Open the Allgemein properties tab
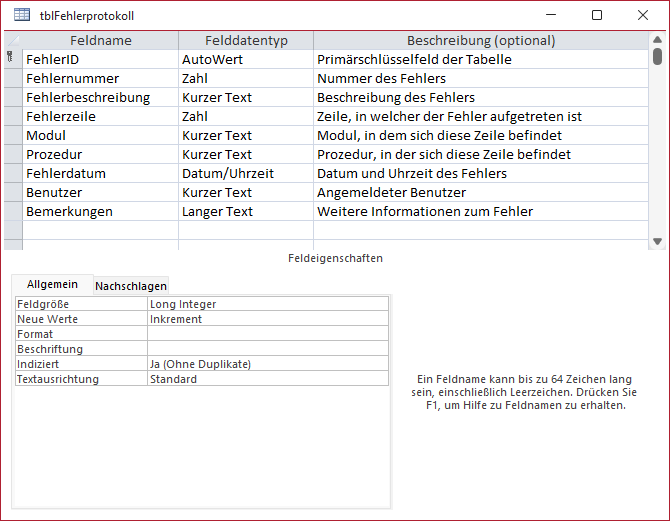The image size is (670, 521). 52,285
